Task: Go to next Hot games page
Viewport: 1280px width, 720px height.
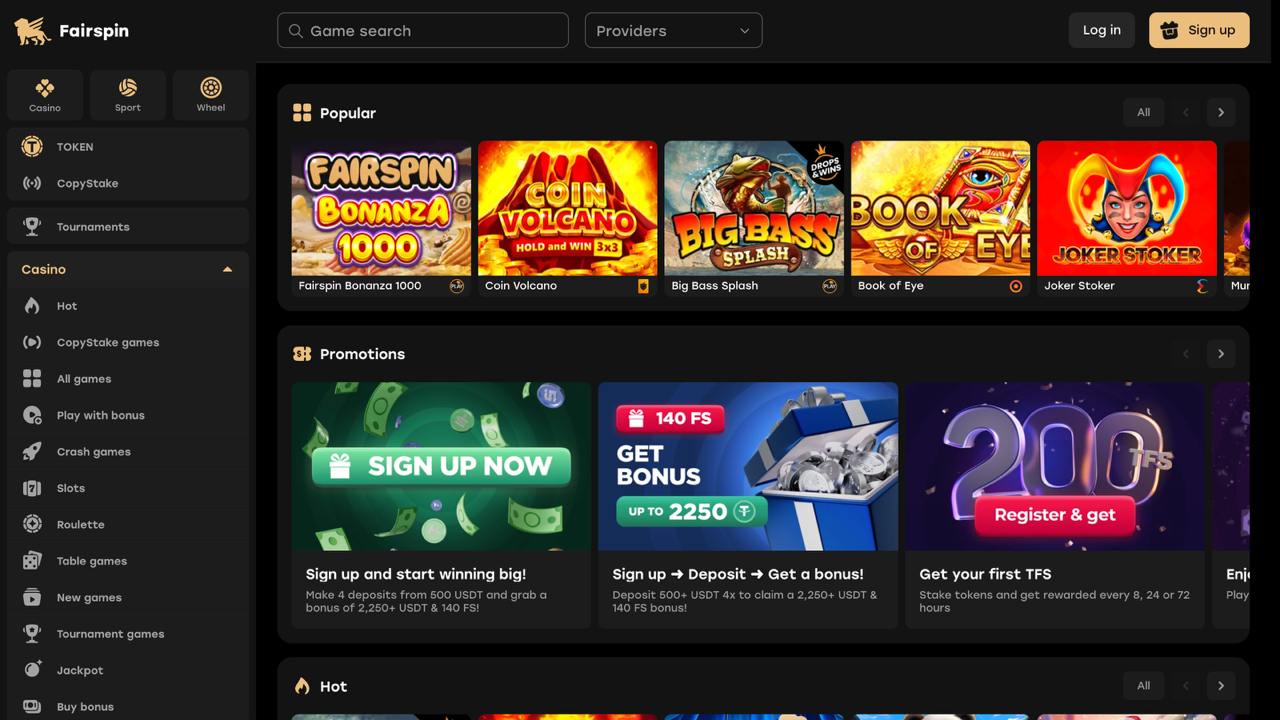Action: click(x=1221, y=685)
